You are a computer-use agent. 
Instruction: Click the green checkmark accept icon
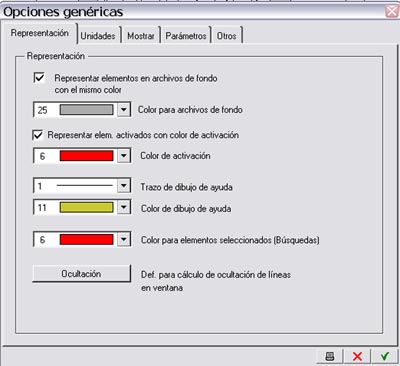tap(384, 356)
